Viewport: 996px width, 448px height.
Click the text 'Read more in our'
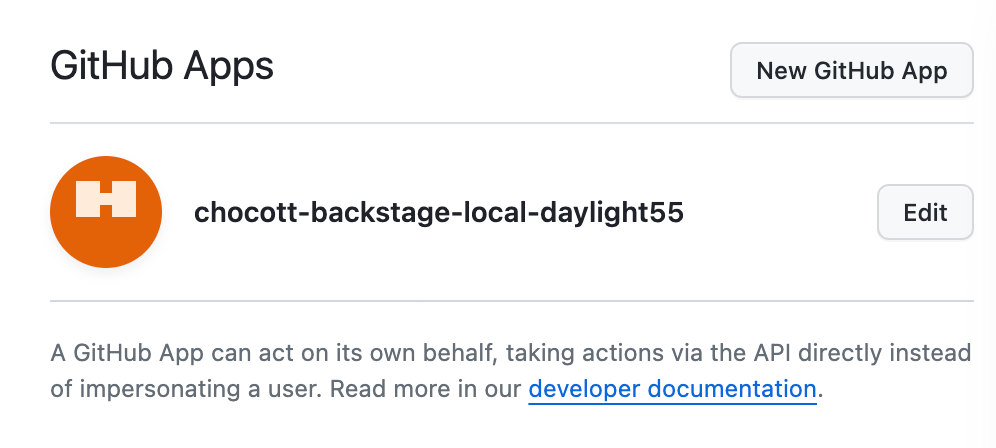[x=426, y=389]
